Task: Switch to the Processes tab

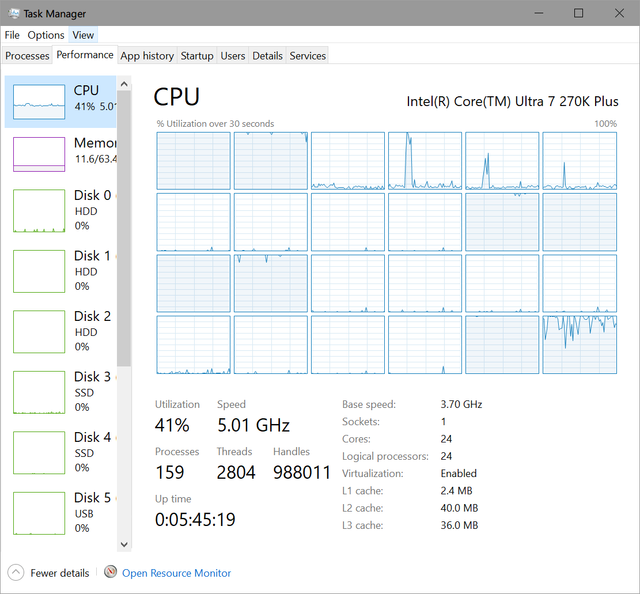Action: [27, 56]
